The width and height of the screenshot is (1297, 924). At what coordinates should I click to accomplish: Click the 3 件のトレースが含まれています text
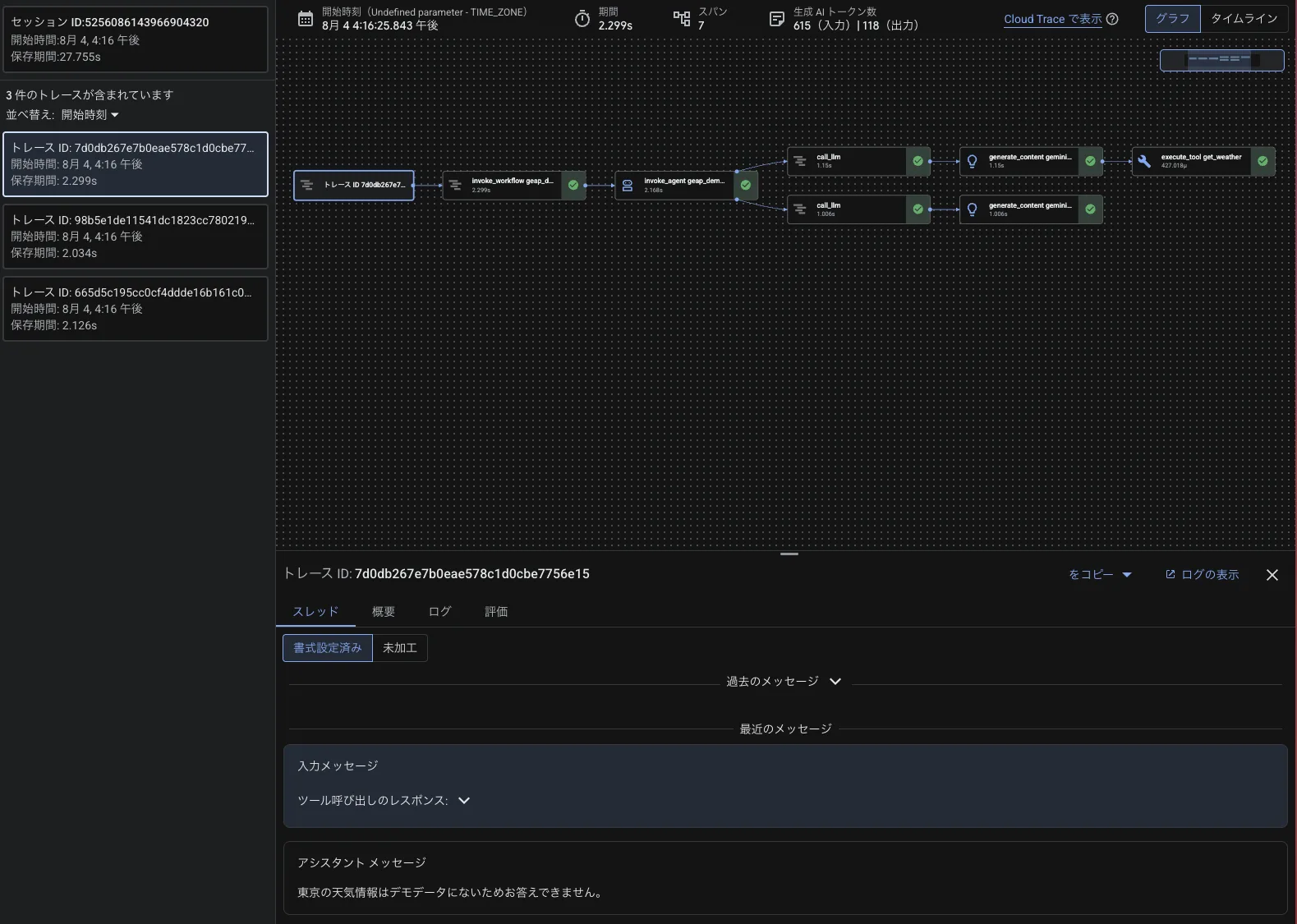pos(90,95)
